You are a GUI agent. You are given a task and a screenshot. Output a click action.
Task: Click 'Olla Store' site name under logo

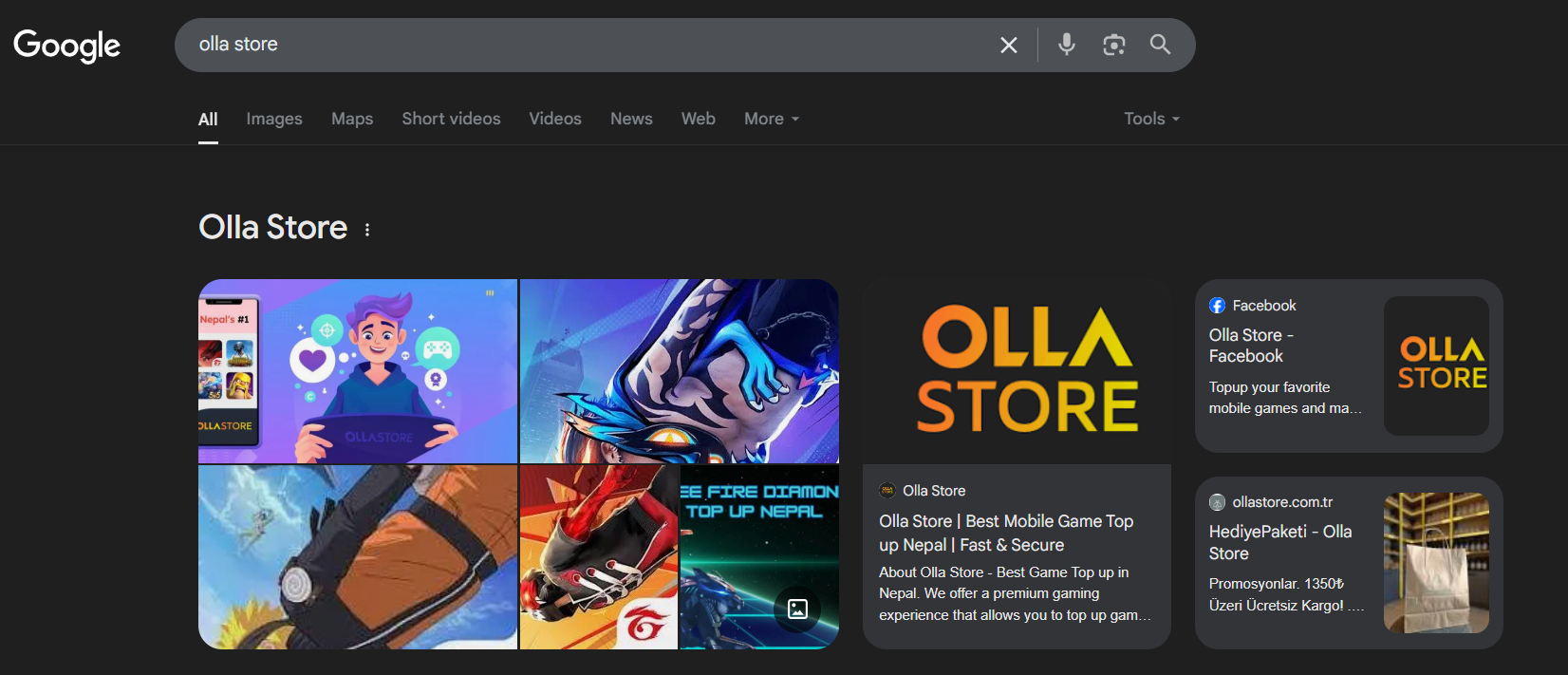[x=934, y=491]
